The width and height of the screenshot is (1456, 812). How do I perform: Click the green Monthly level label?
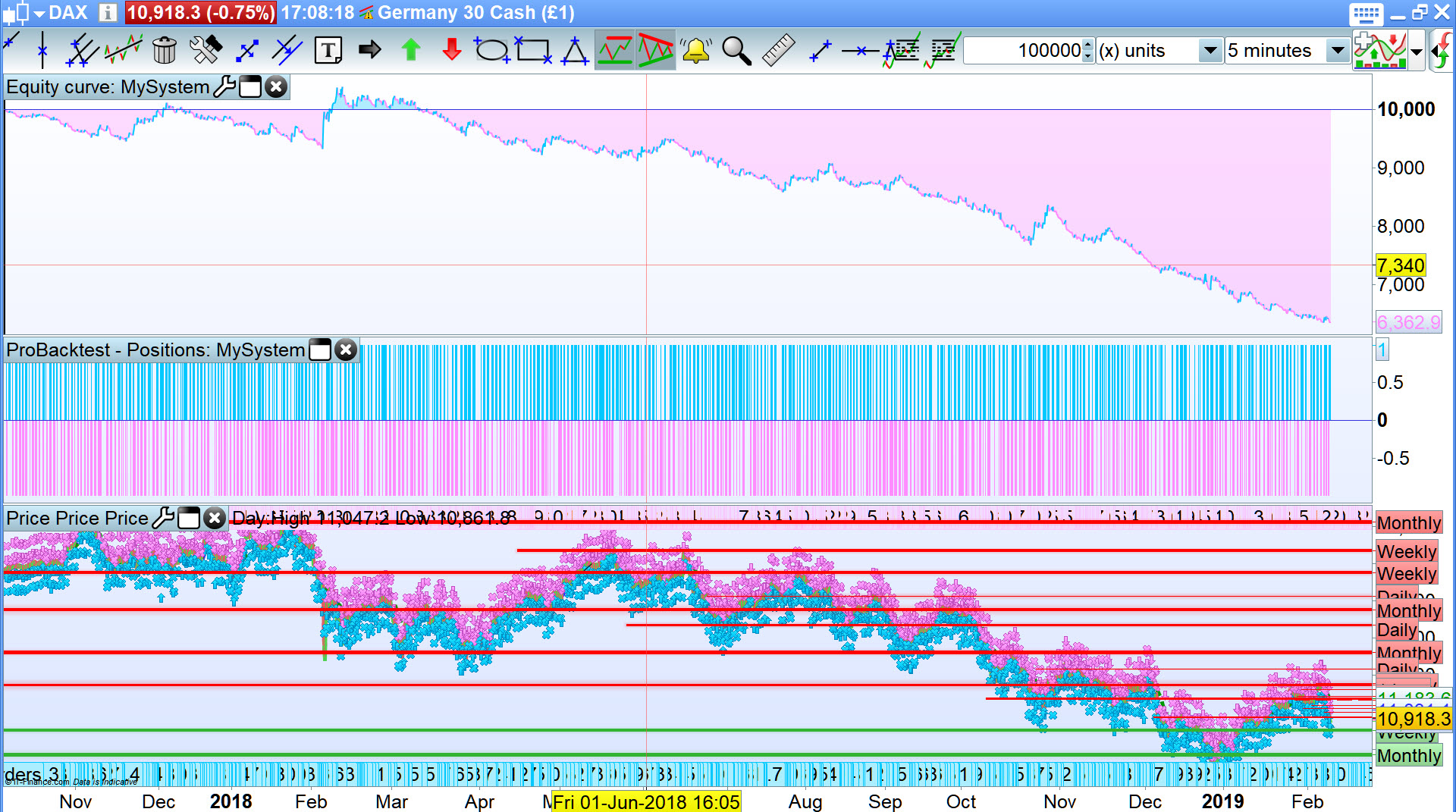1409,755
